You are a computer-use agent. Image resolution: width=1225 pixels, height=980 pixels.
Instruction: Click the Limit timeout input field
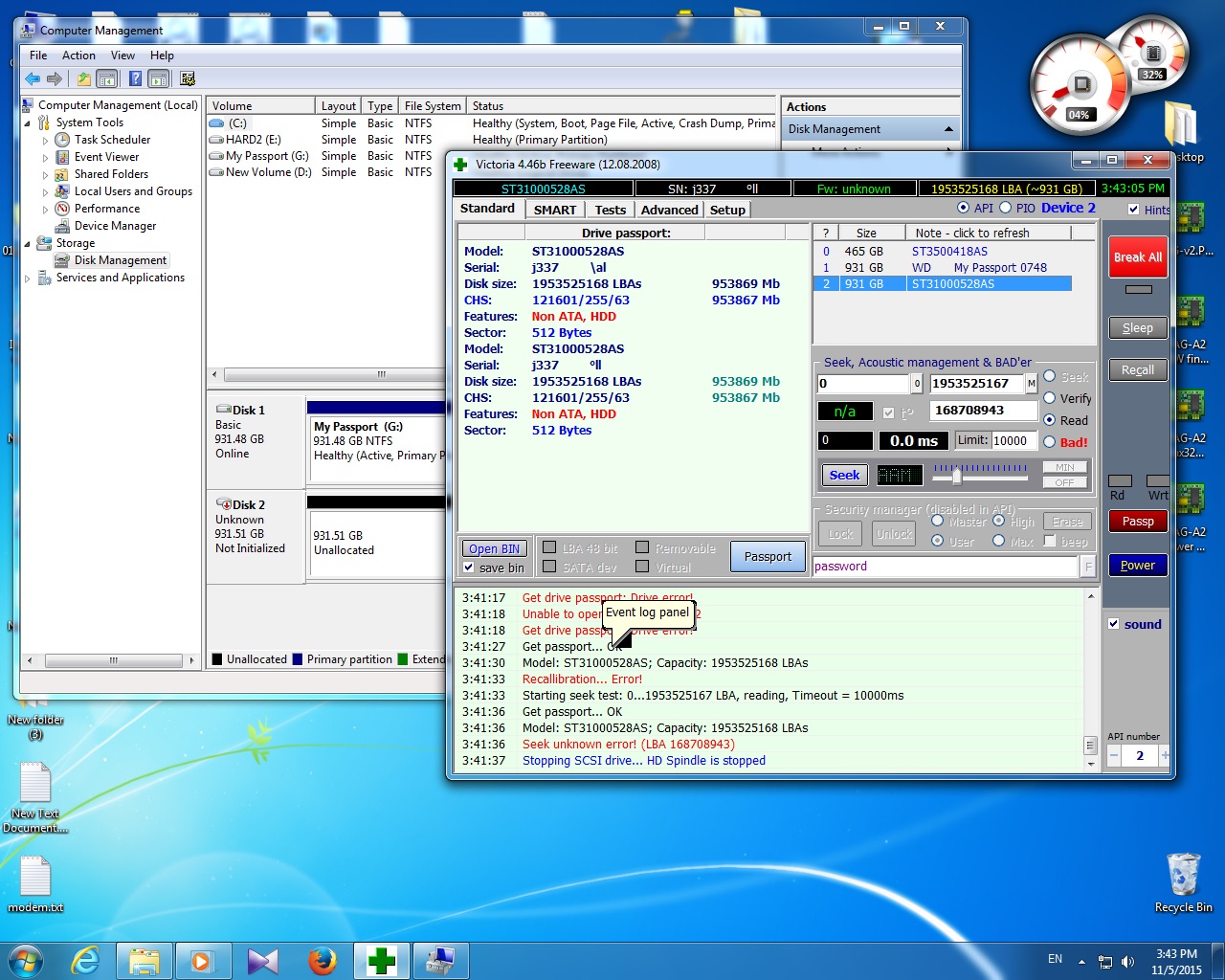click(1014, 441)
